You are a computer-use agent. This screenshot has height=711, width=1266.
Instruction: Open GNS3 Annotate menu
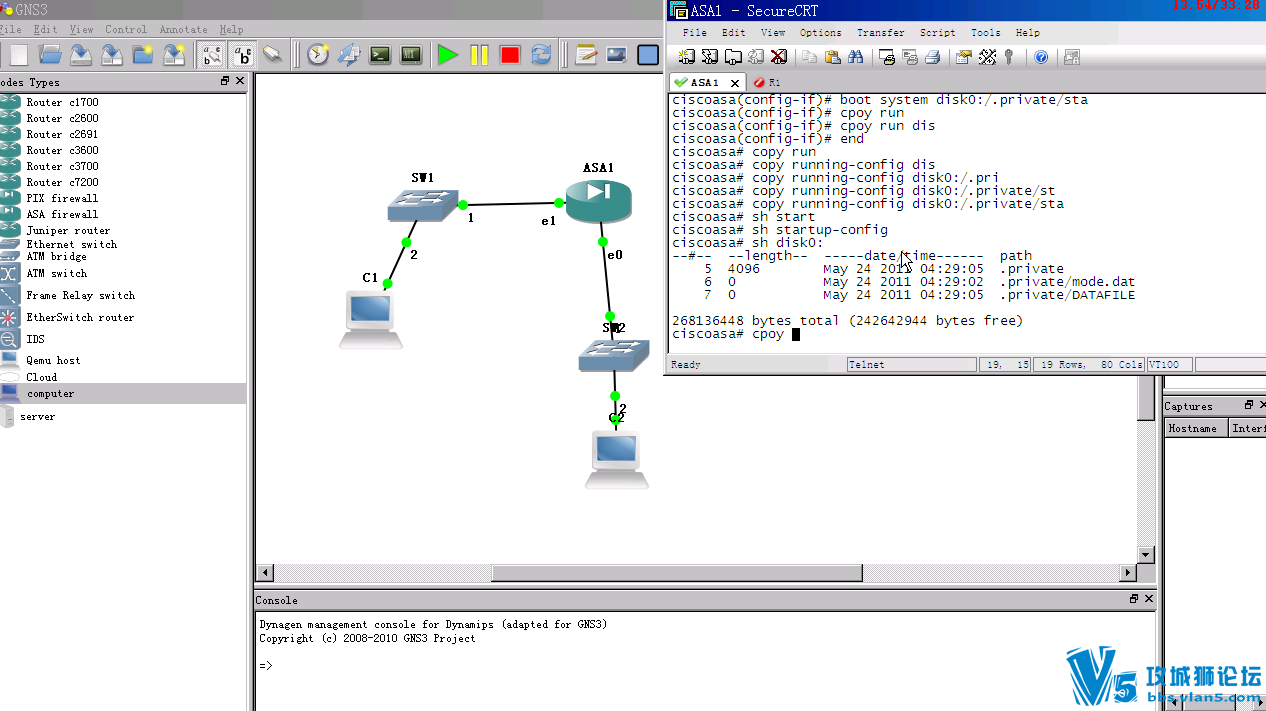click(184, 29)
